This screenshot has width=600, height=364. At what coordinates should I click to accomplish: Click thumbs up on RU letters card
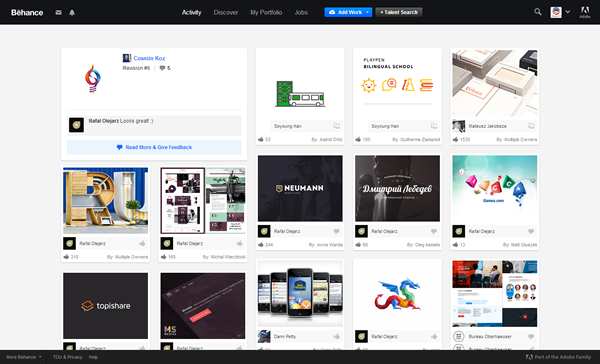142,243
